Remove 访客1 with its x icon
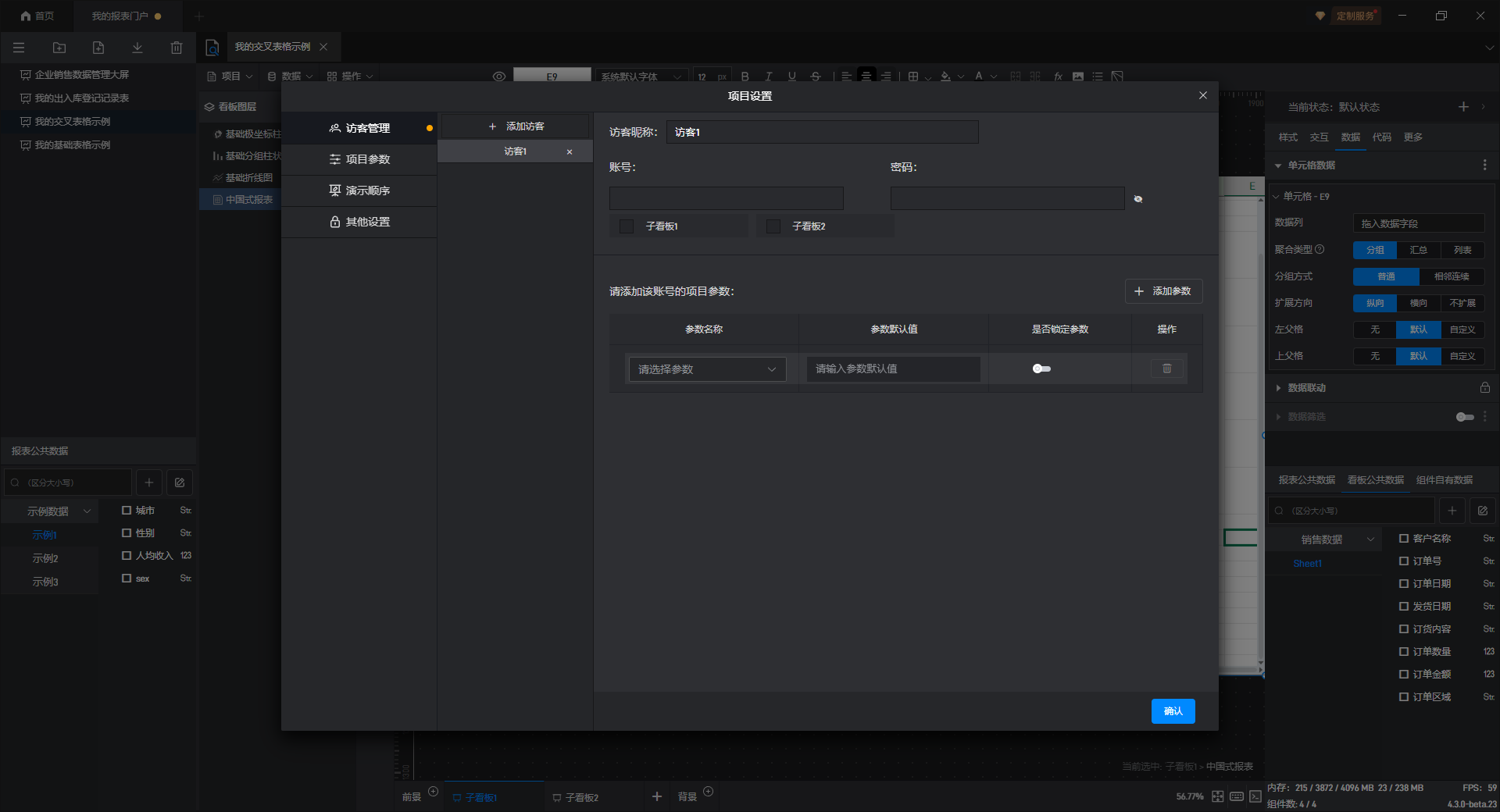The height and width of the screenshot is (812, 1500). click(570, 152)
